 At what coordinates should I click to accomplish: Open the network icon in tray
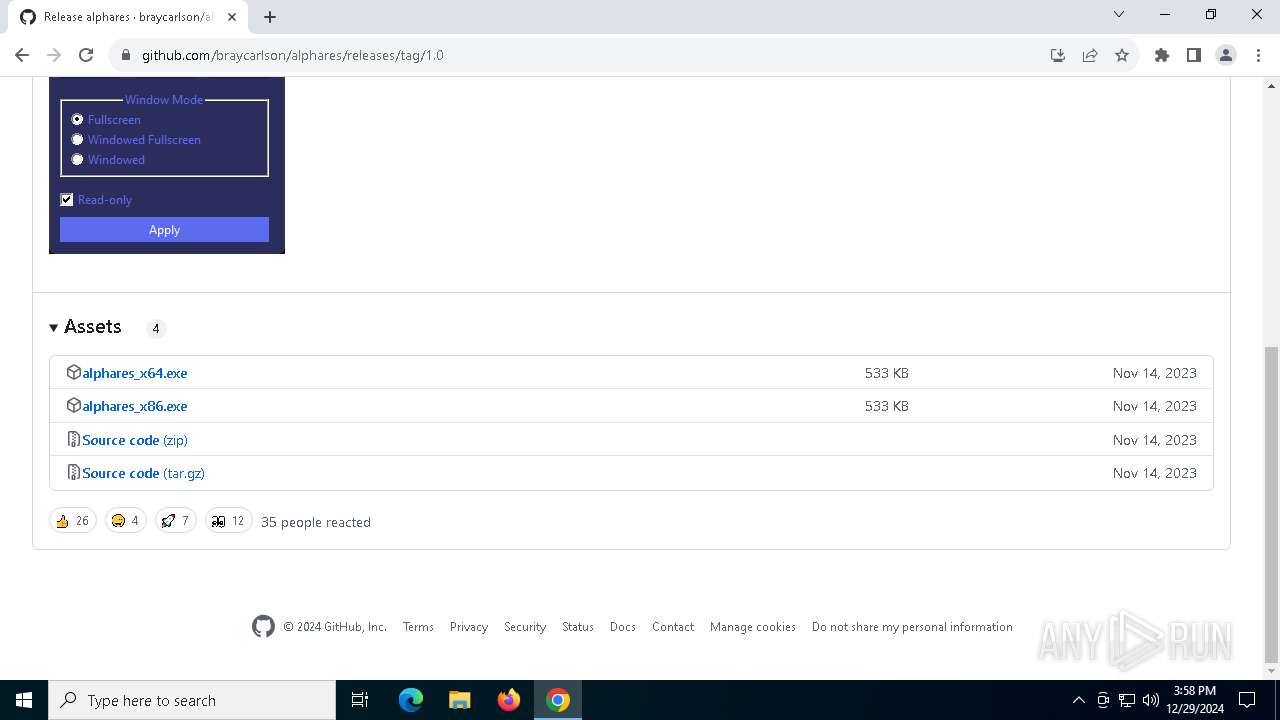tap(1127, 700)
